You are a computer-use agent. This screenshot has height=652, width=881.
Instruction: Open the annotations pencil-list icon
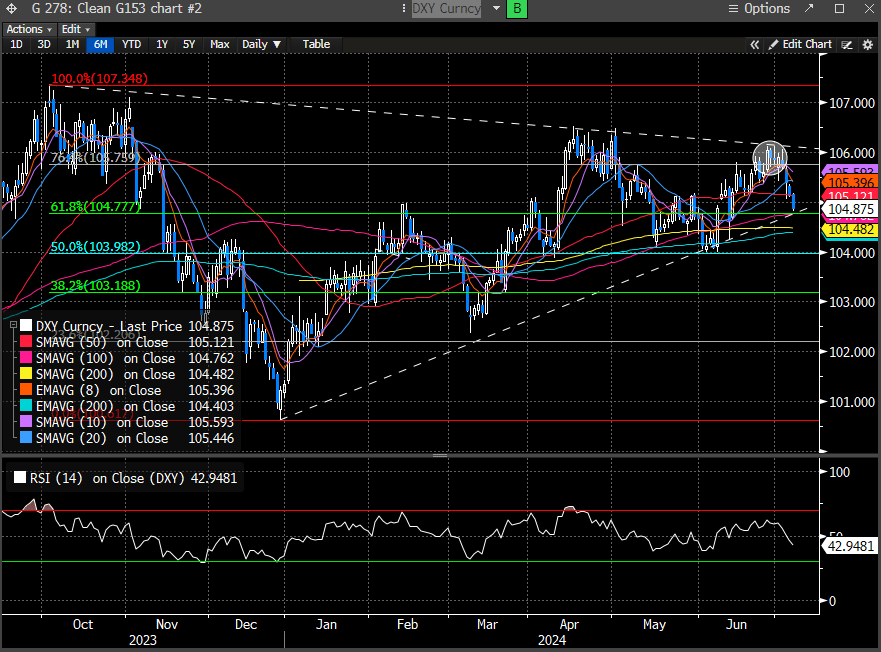(847, 44)
